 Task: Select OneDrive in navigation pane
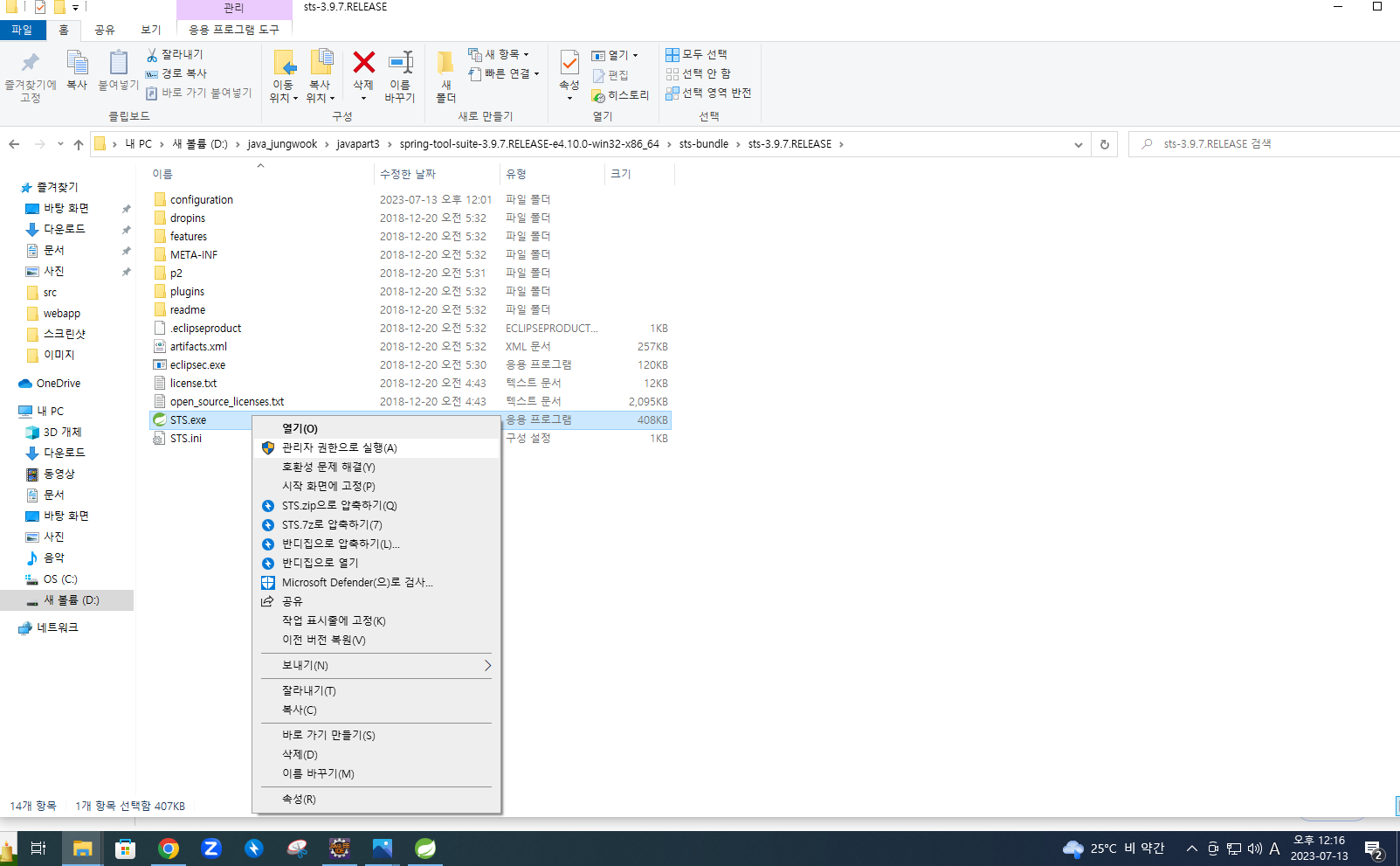[x=59, y=384]
